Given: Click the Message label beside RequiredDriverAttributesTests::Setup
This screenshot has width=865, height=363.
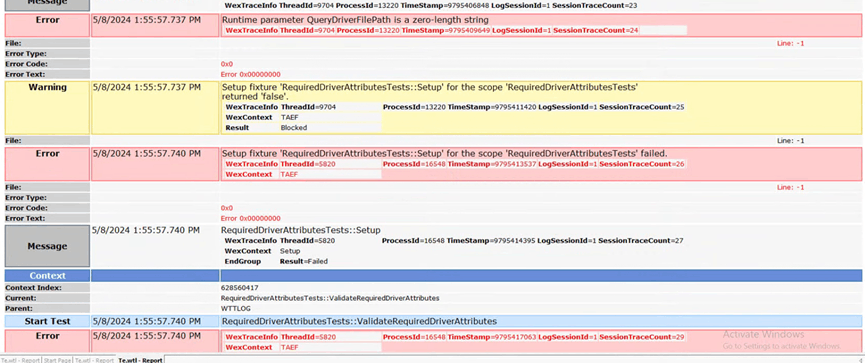Looking at the screenshot, I should tap(47, 246).
